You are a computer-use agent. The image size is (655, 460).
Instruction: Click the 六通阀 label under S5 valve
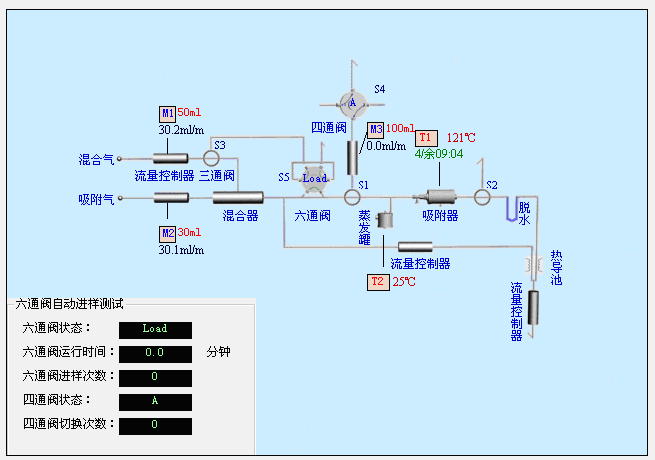point(312,216)
